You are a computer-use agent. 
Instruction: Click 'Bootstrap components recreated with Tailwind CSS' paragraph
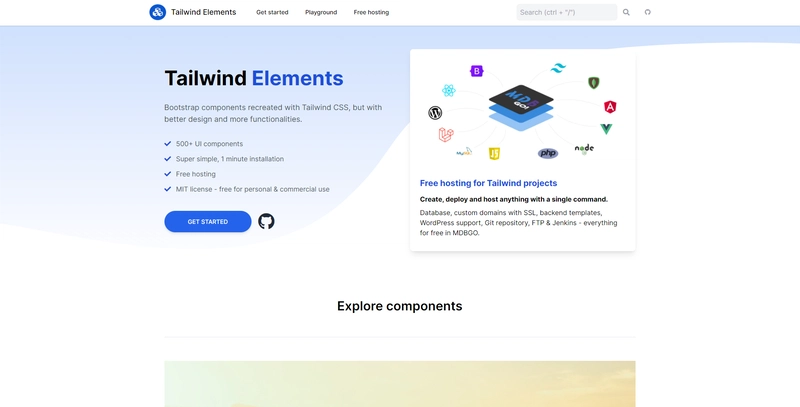click(x=273, y=113)
